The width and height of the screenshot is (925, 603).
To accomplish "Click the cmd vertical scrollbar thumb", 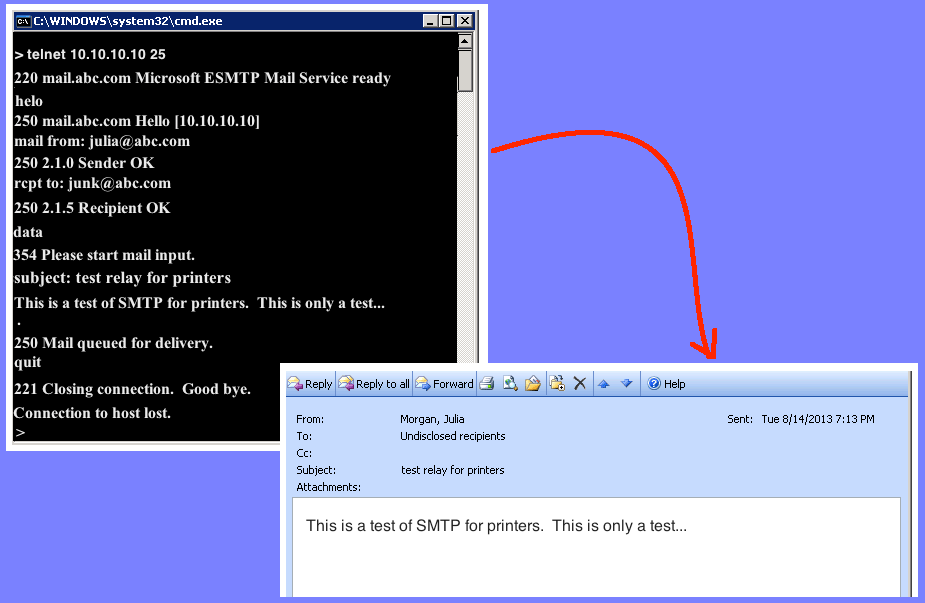I will (x=465, y=71).
